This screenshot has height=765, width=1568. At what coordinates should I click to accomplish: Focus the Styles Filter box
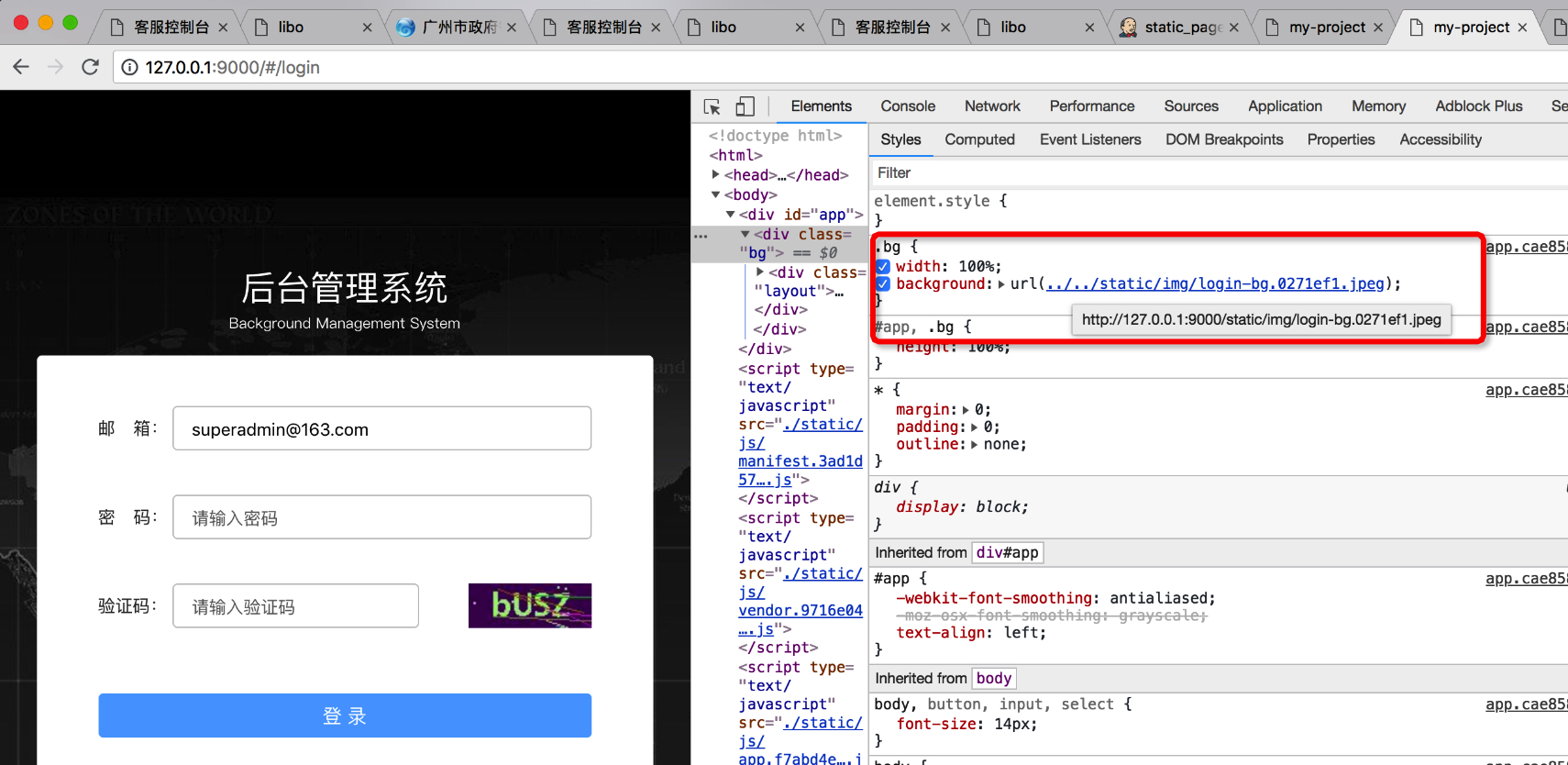[1220, 173]
